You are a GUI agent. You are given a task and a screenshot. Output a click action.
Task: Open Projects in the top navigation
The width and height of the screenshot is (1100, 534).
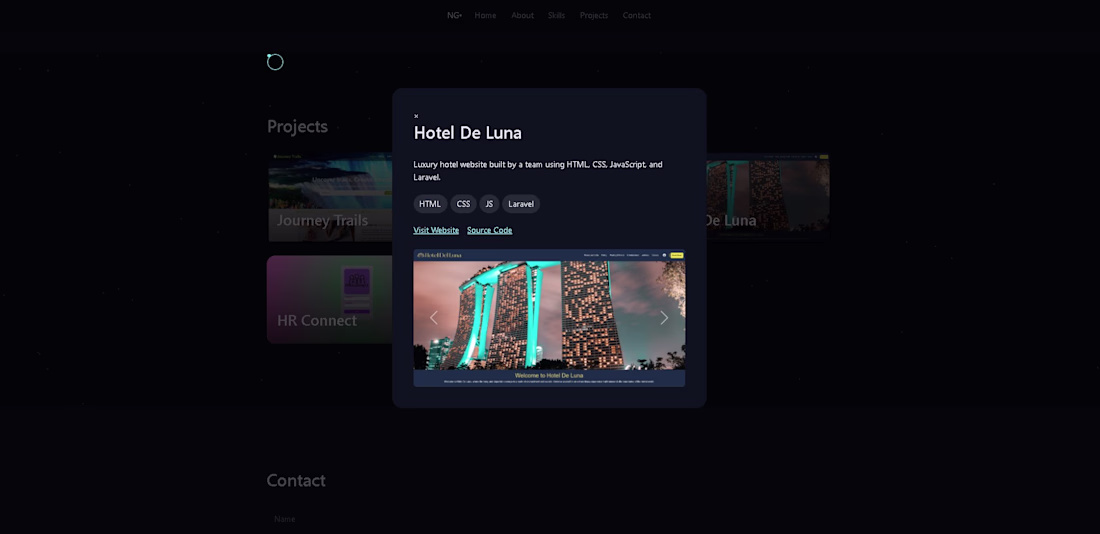pos(593,15)
